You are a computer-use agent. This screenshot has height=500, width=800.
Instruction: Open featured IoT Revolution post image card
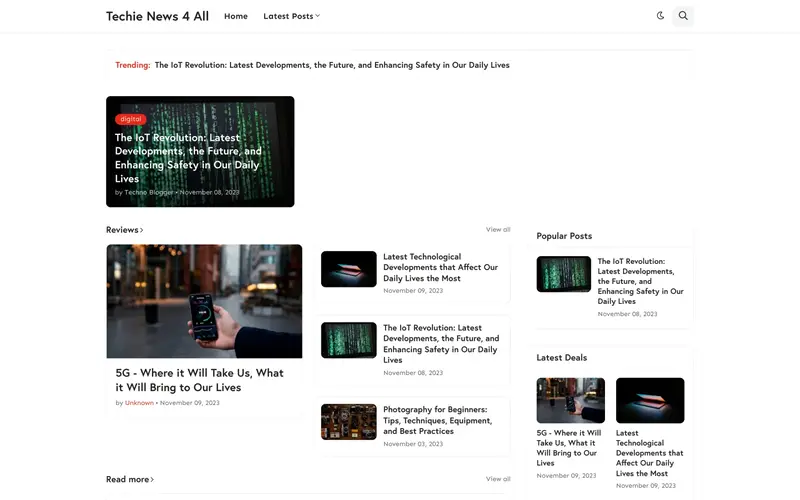coord(200,152)
